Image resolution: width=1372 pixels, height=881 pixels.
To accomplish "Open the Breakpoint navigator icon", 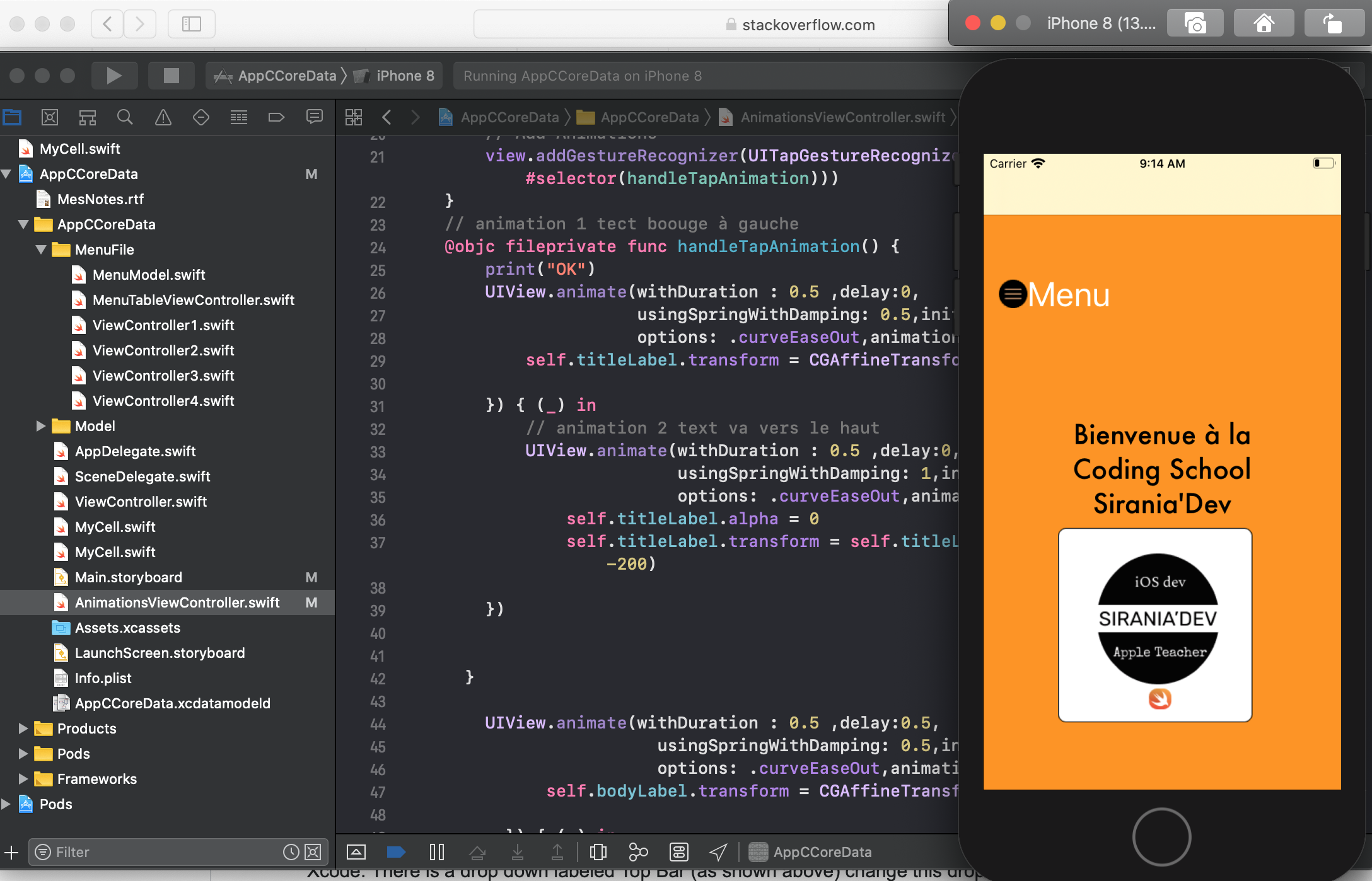I will pyautogui.click(x=276, y=117).
